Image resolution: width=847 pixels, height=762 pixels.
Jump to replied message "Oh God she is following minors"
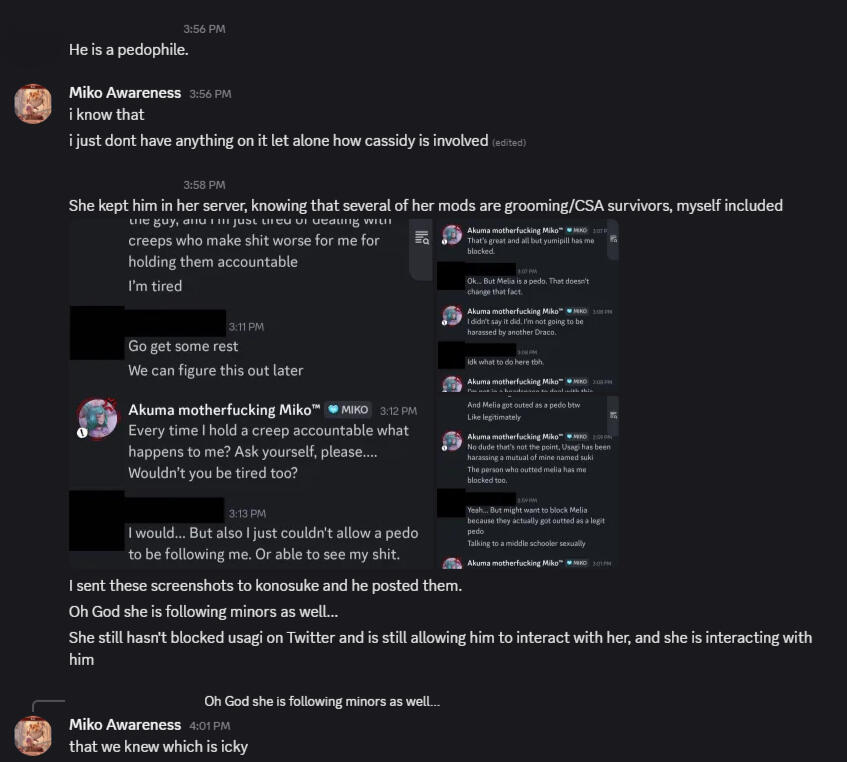coord(322,702)
